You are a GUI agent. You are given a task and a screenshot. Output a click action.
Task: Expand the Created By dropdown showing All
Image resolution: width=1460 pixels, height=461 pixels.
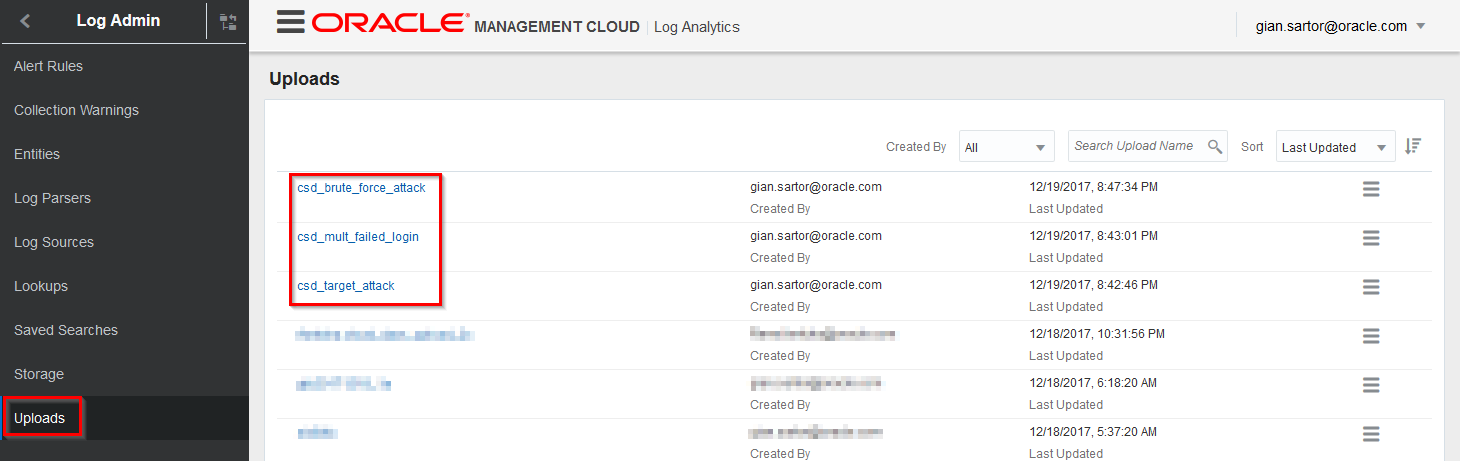tap(1007, 147)
